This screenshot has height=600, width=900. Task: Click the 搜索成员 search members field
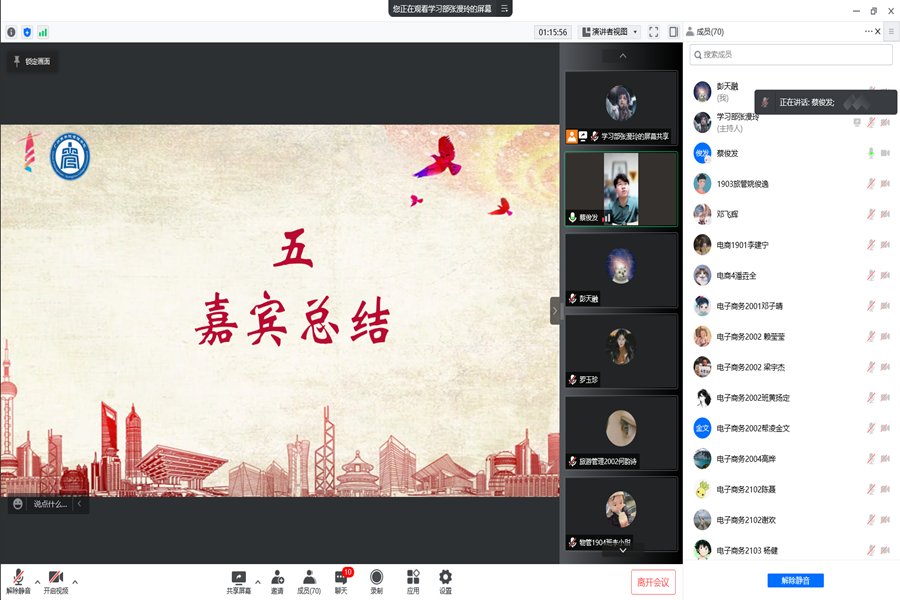click(x=790, y=55)
